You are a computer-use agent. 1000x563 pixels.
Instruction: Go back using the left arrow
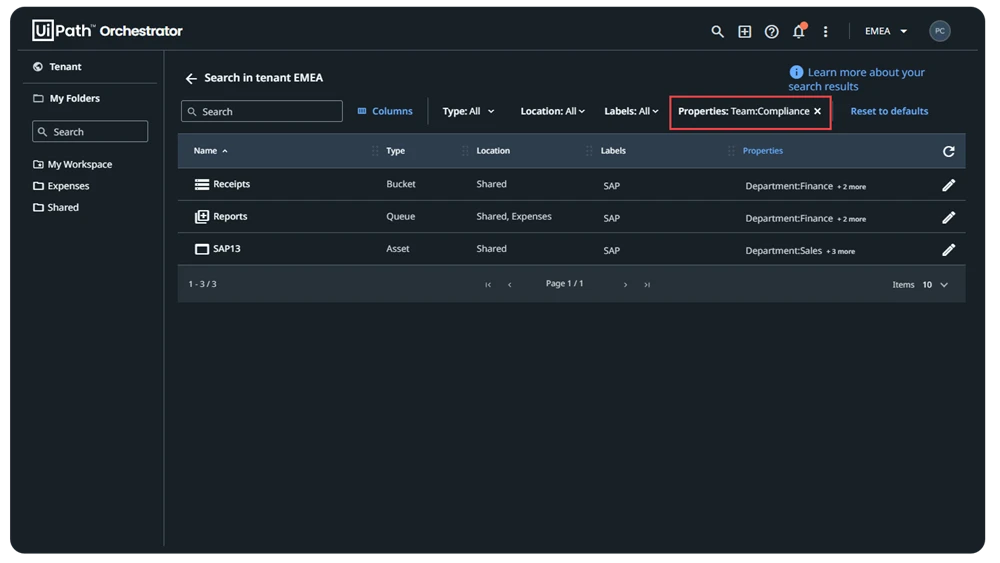click(x=191, y=78)
